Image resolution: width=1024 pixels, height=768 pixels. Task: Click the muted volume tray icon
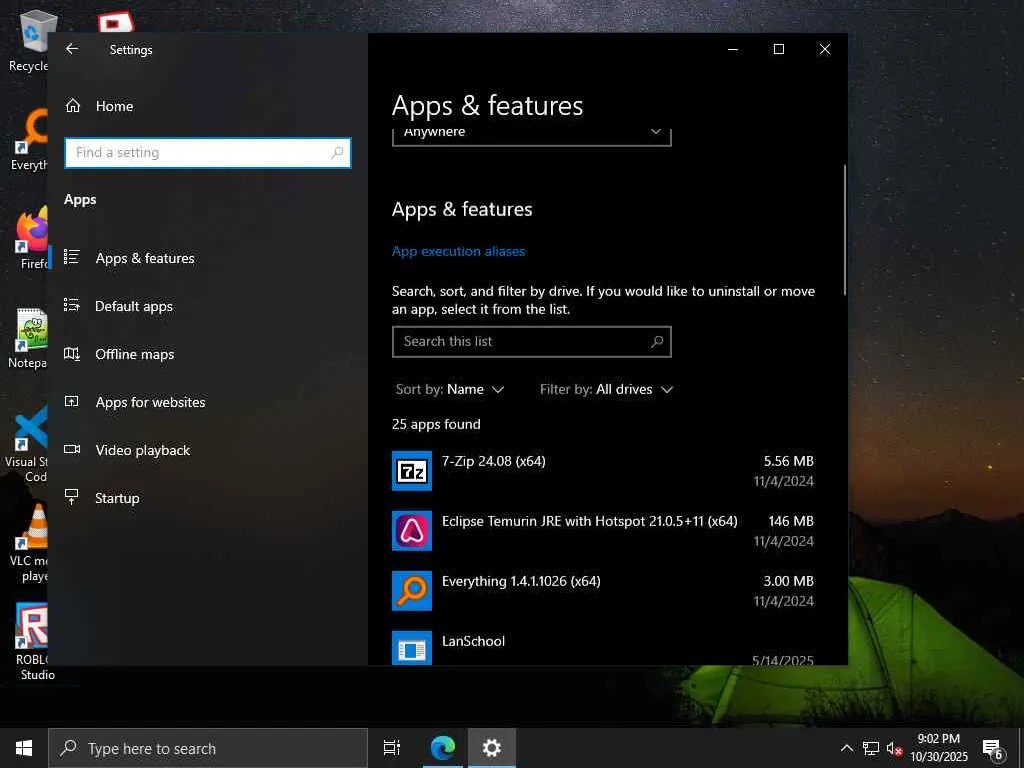(x=894, y=748)
